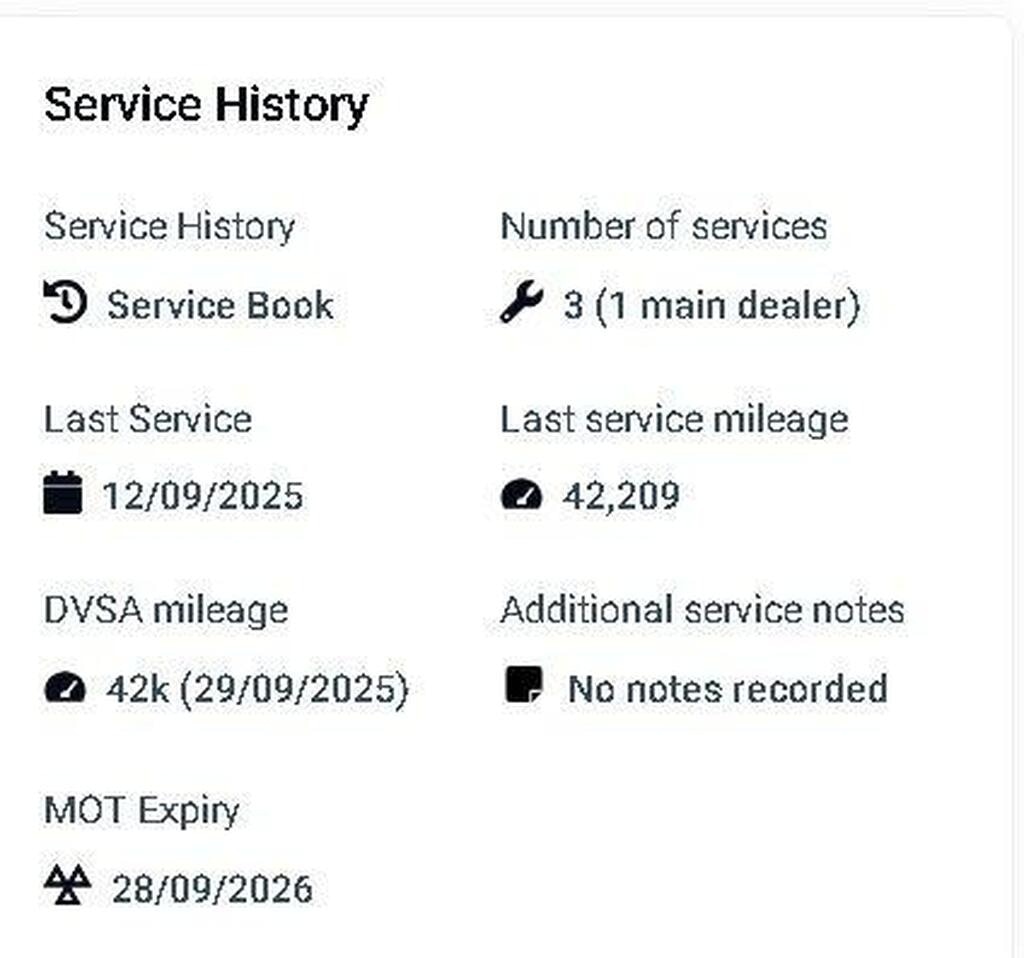
Task: Click the Service Book value text
Action: pyautogui.click(x=220, y=305)
